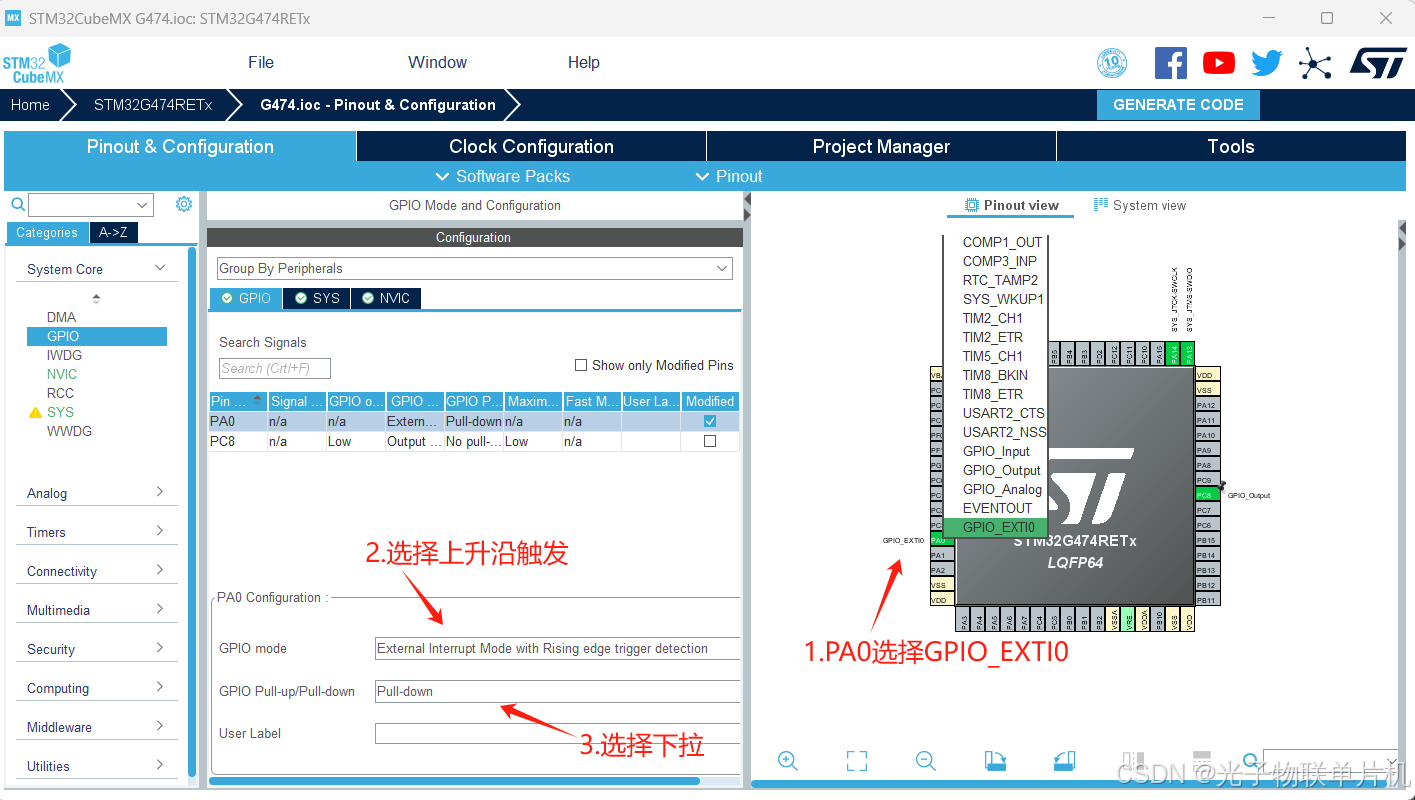Click the ST logo in the header

coord(1378,62)
